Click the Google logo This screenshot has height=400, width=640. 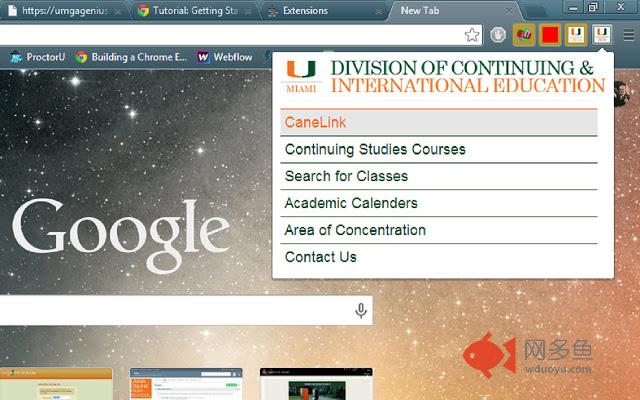121,236
